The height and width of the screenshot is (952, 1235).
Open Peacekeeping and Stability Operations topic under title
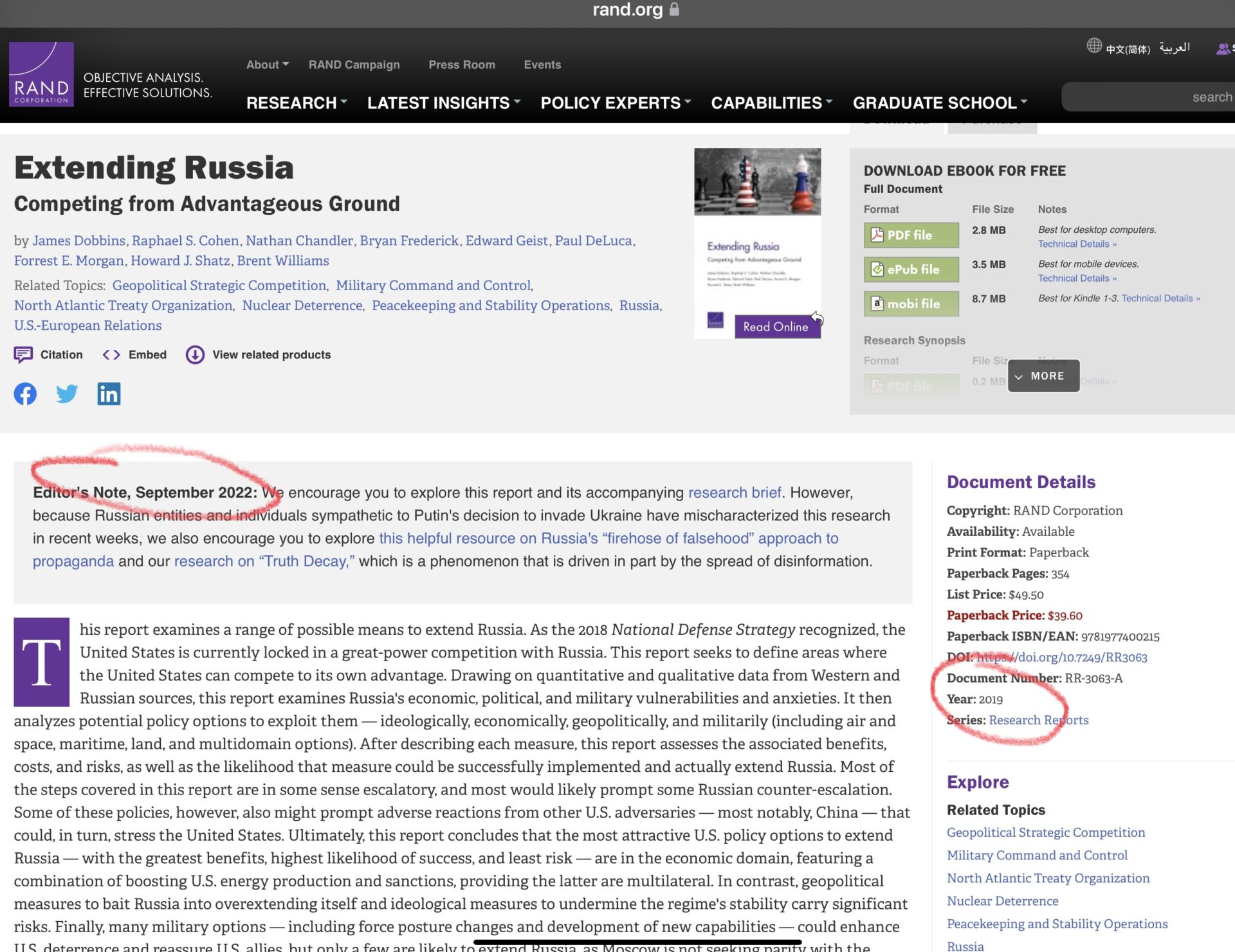[491, 306]
